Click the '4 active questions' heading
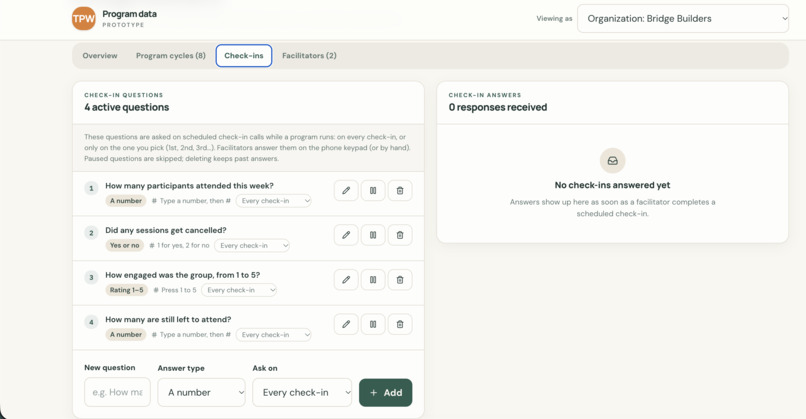806x419 pixels. pos(126,107)
